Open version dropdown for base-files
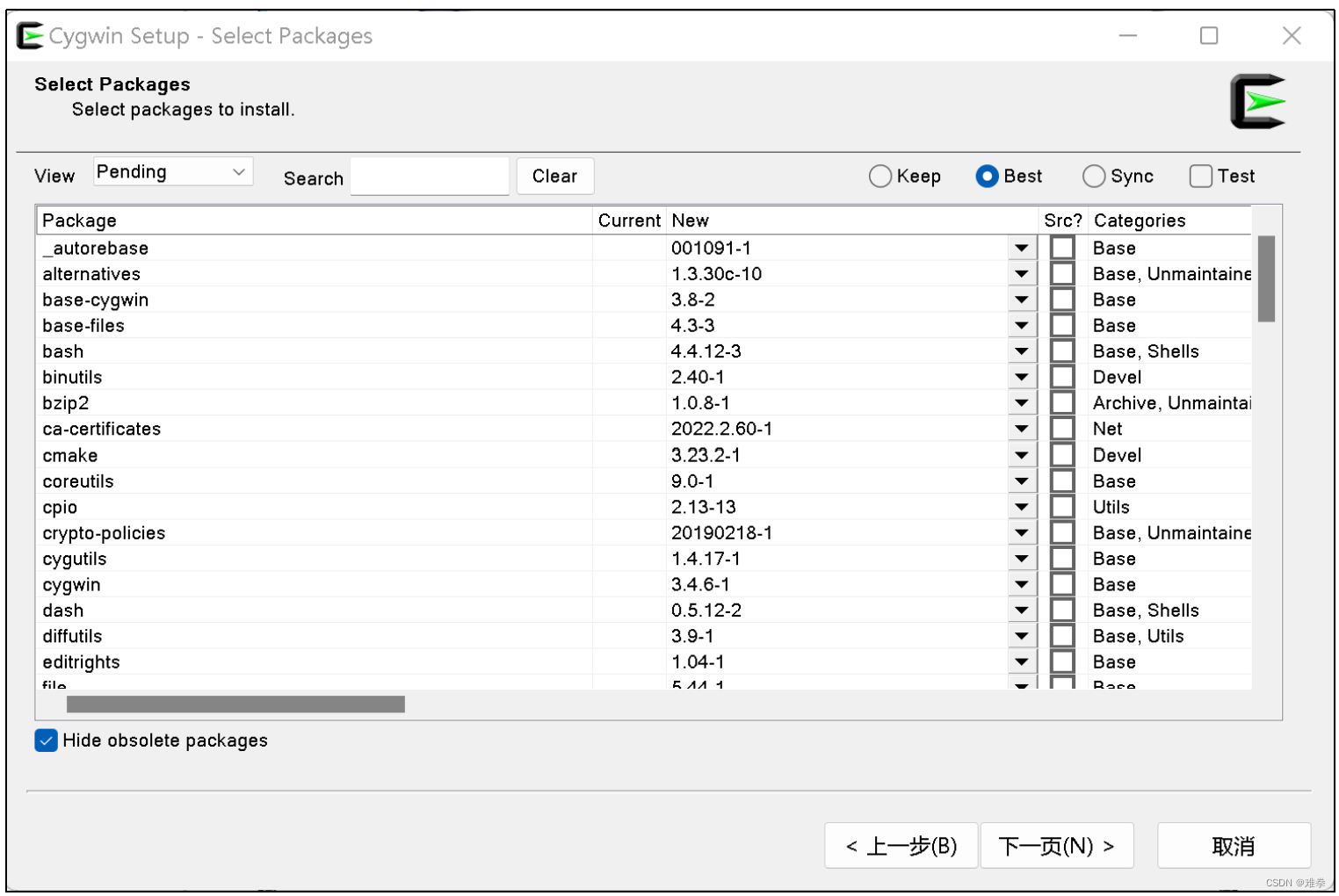Viewport: 1339px width, 896px height. pos(1021,326)
